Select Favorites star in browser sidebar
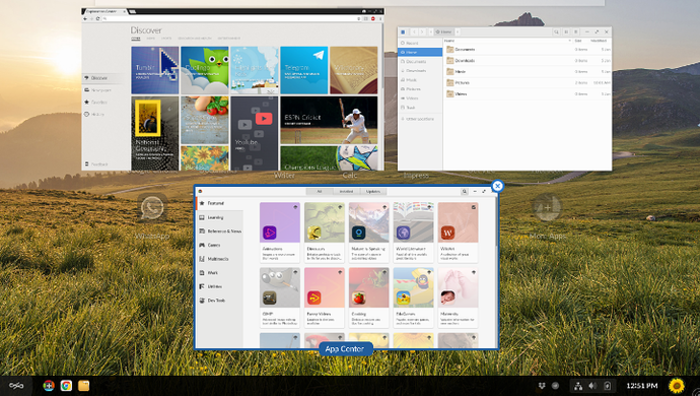The width and height of the screenshot is (700, 396). click(100, 102)
